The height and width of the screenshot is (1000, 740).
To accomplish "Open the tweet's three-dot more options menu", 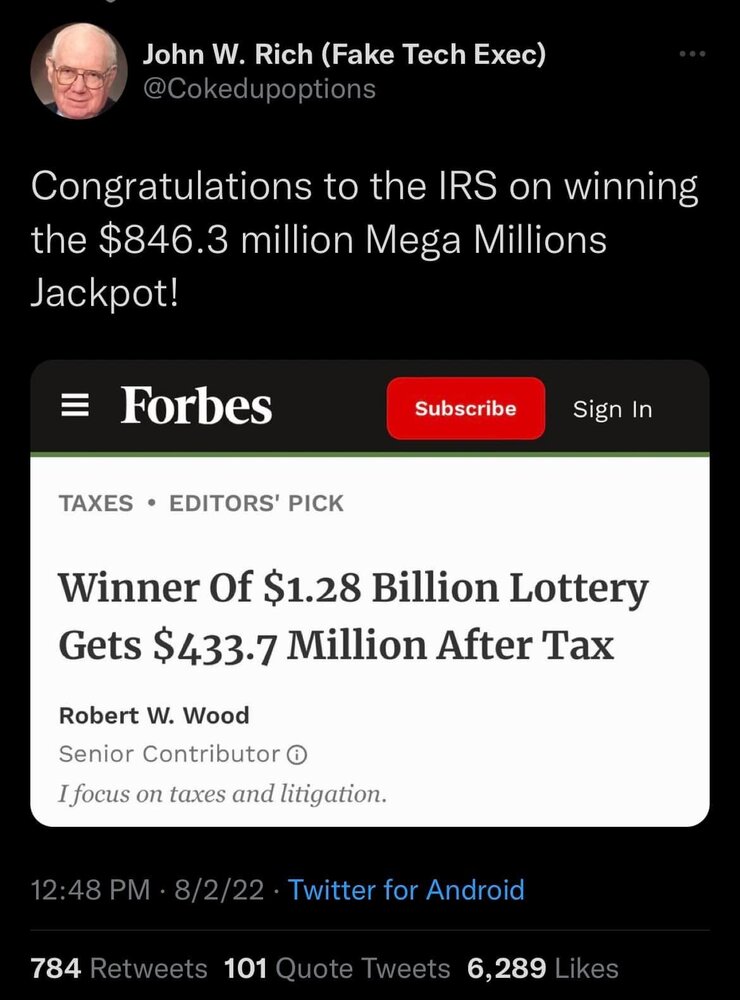I will [691, 53].
